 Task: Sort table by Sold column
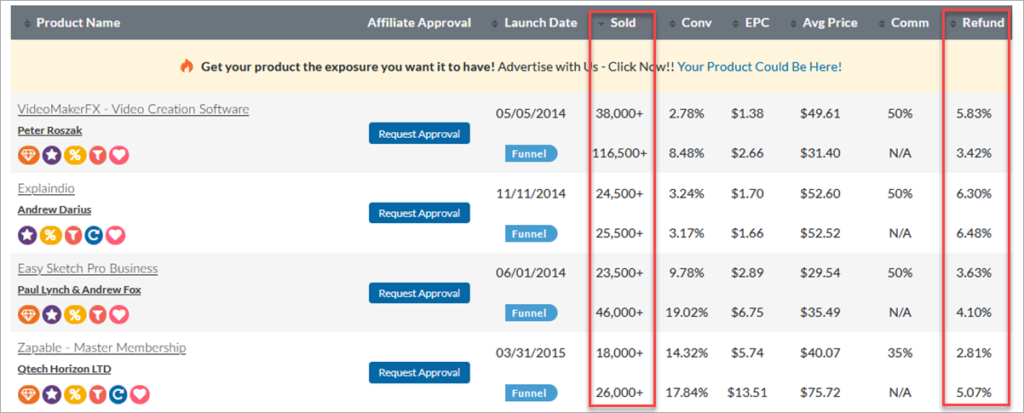(x=622, y=23)
